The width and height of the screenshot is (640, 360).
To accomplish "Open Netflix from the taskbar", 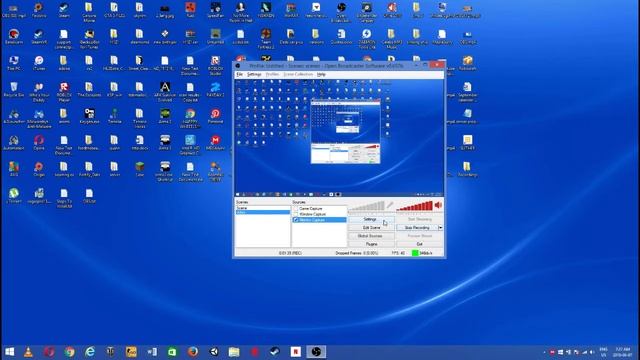I will (x=296, y=351).
